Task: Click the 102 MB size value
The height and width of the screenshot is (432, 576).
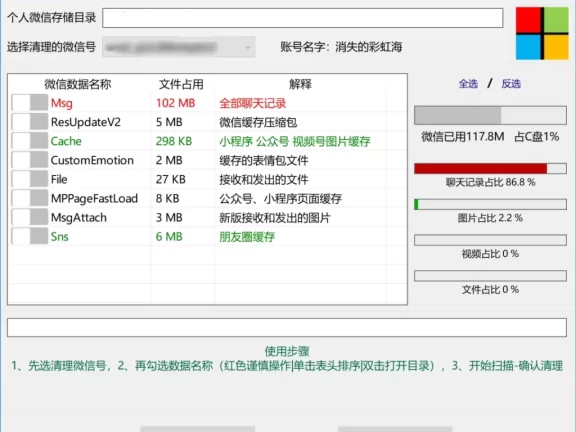Action: coord(175,103)
